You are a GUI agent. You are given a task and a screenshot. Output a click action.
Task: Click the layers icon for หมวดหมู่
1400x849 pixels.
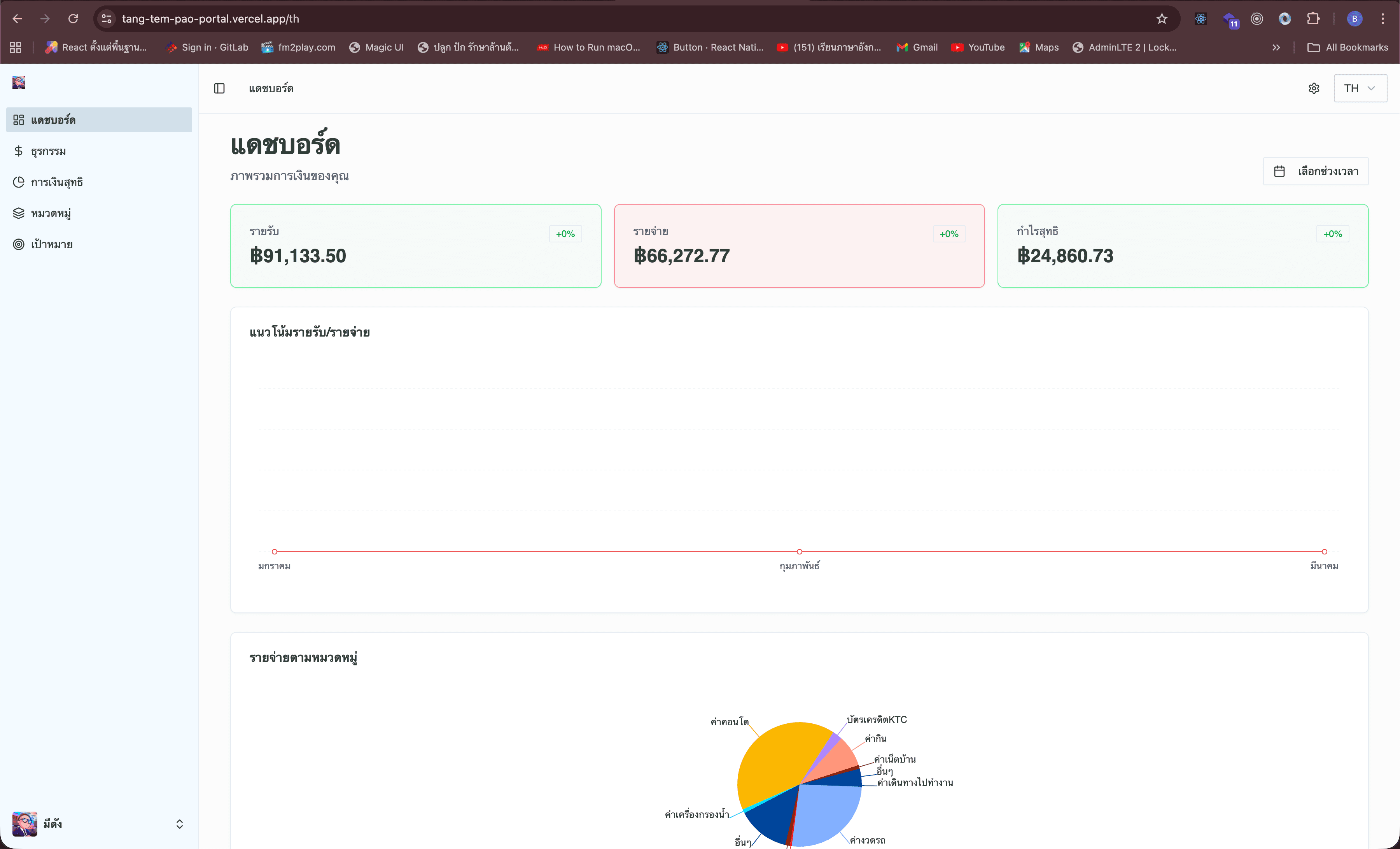19,213
